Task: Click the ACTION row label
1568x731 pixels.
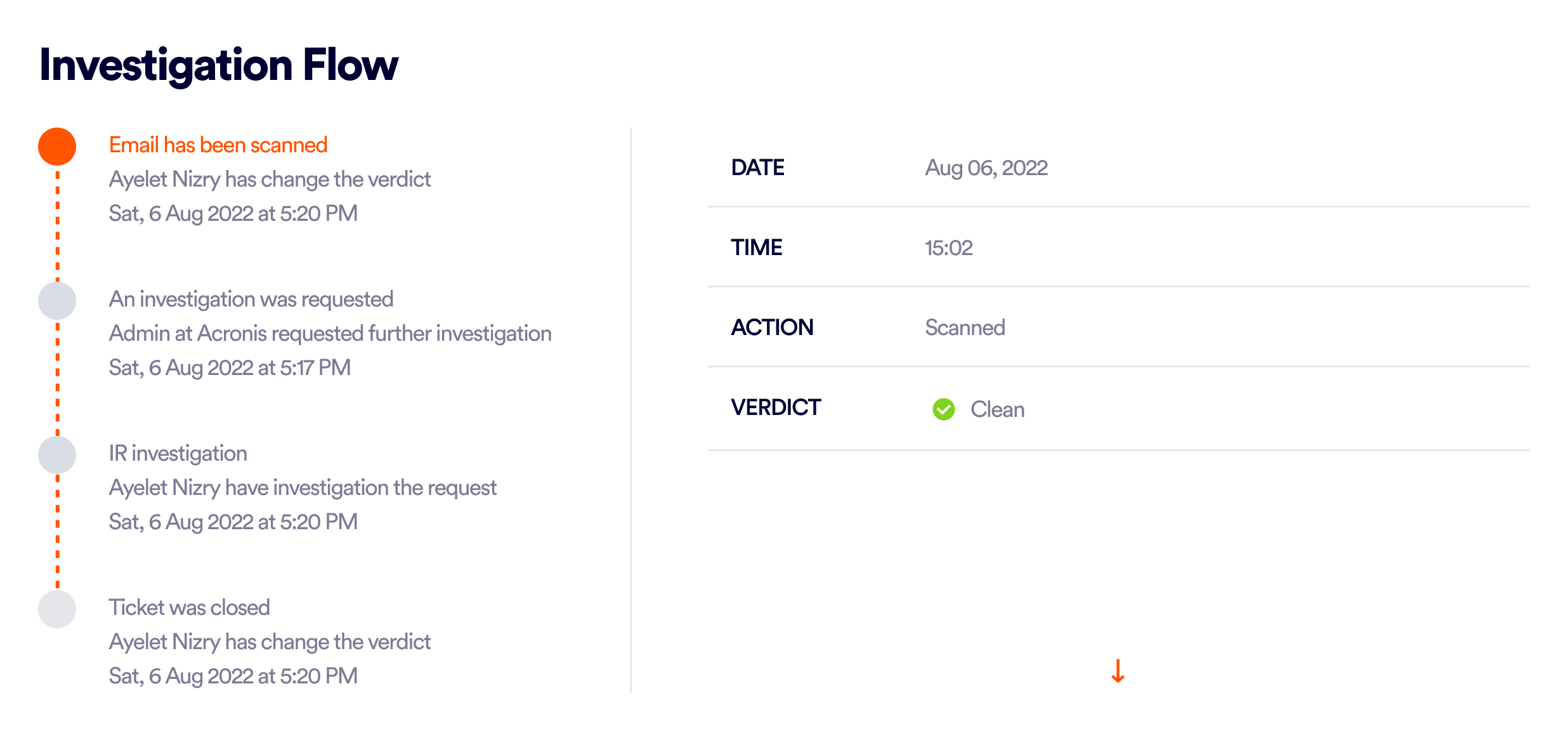Action: pyautogui.click(x=772, y=327)
